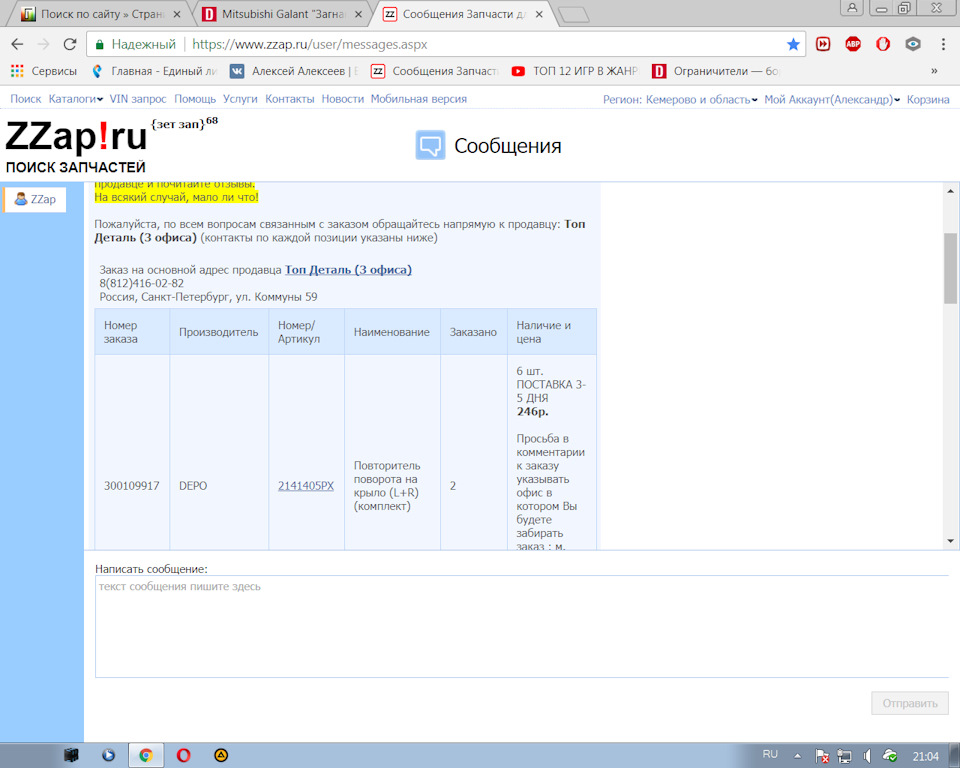Open the Сервисы apps grid bookmark
This screenshot has height=768, width=960.
(x=44, y=71)
